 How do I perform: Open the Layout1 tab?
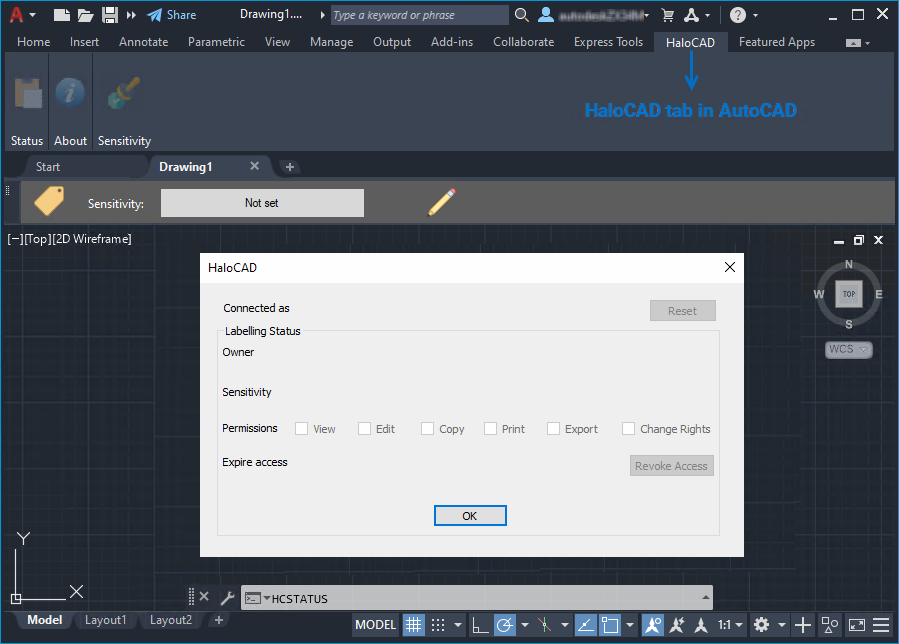click(105, 620)
